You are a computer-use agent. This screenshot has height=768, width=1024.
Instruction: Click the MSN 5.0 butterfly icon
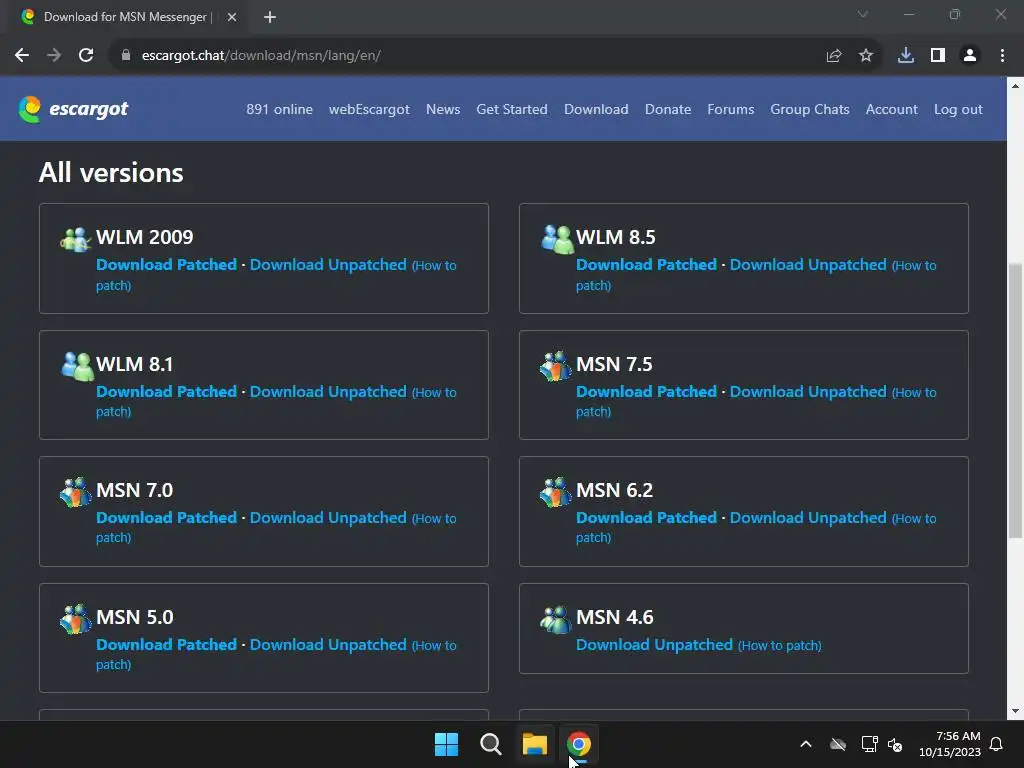pos(76,619)
